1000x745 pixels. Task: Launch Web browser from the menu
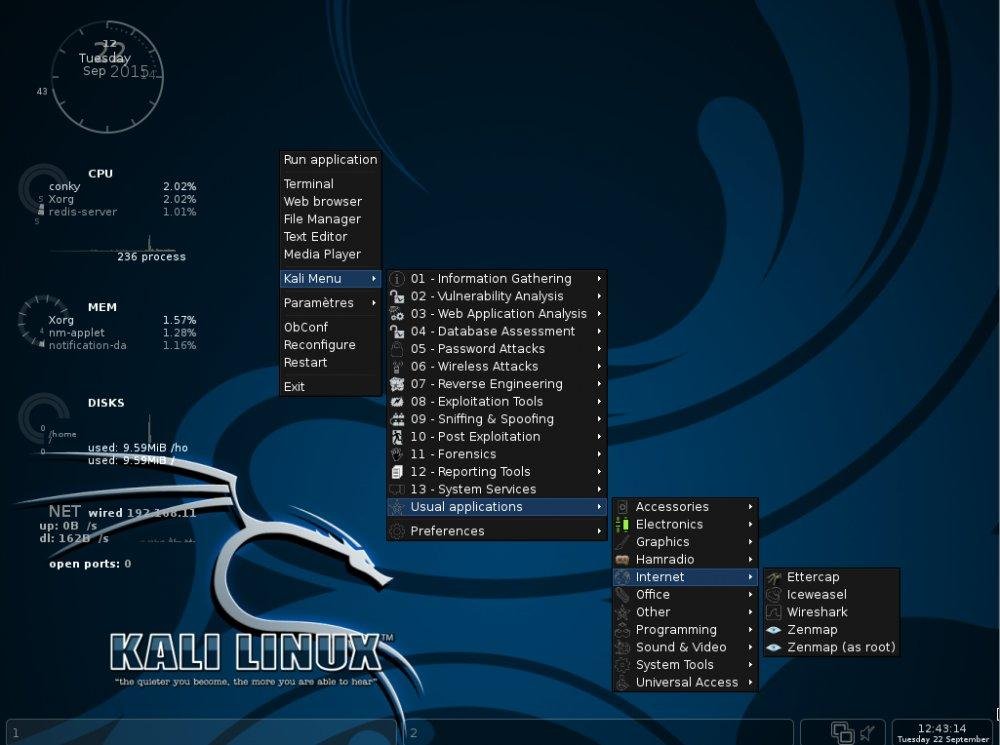coord(330,202)
